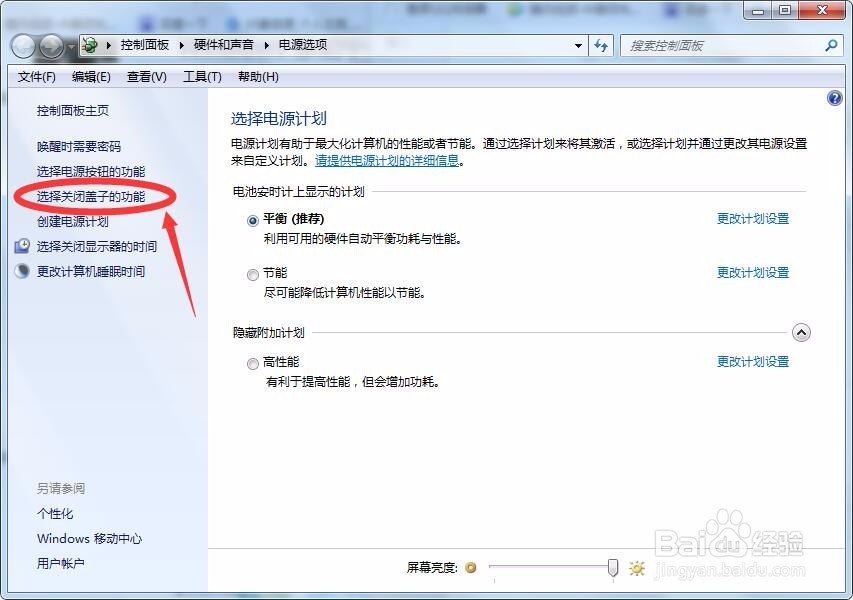Click the clock icon beside 选择关闭显示器的时间
Viewport: 853px width, 600px height.
click(21, 247)
